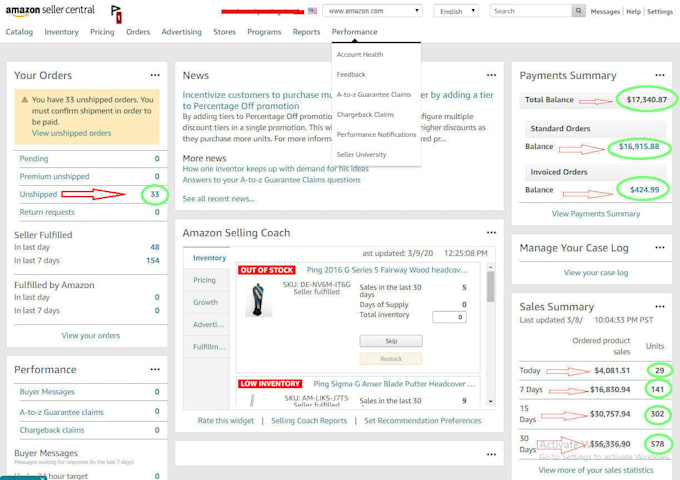Screen dimensions: 680x480
Task: Open Selling Coach Reports link
Action: point(309,421)
